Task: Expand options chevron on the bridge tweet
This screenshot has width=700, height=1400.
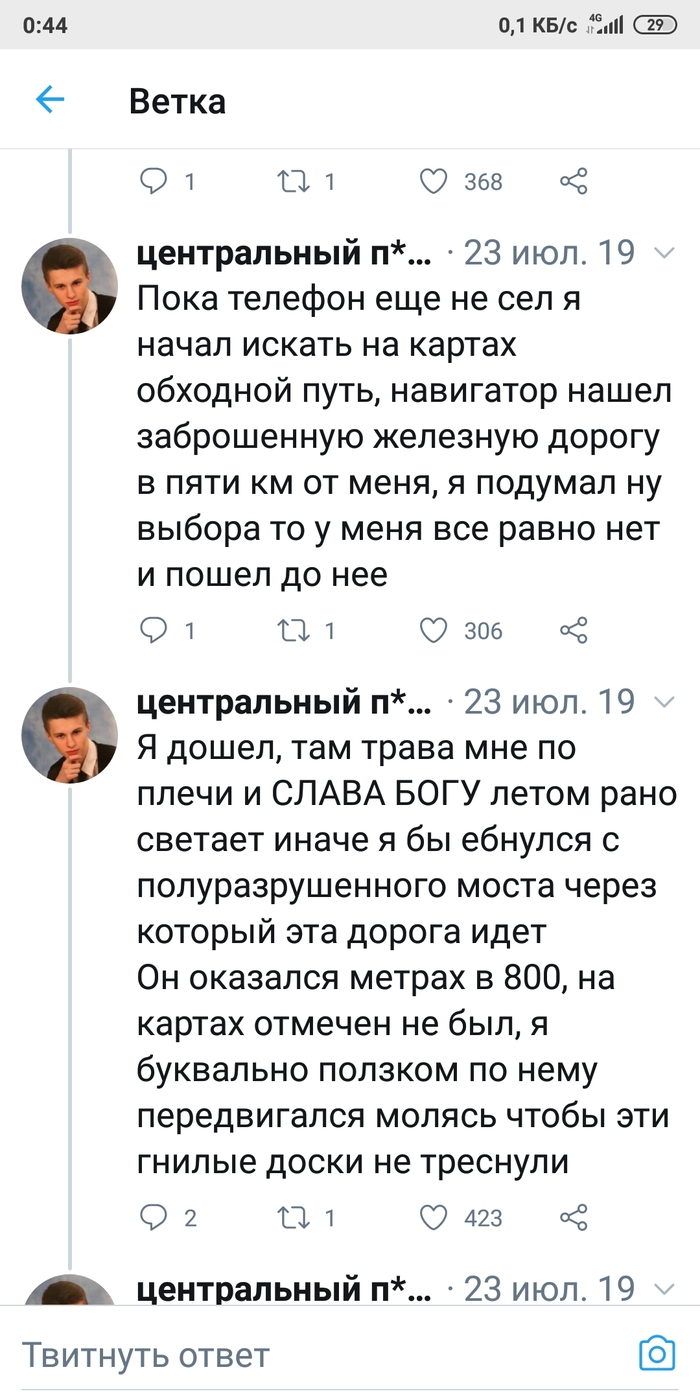Action: click(664, 704)
